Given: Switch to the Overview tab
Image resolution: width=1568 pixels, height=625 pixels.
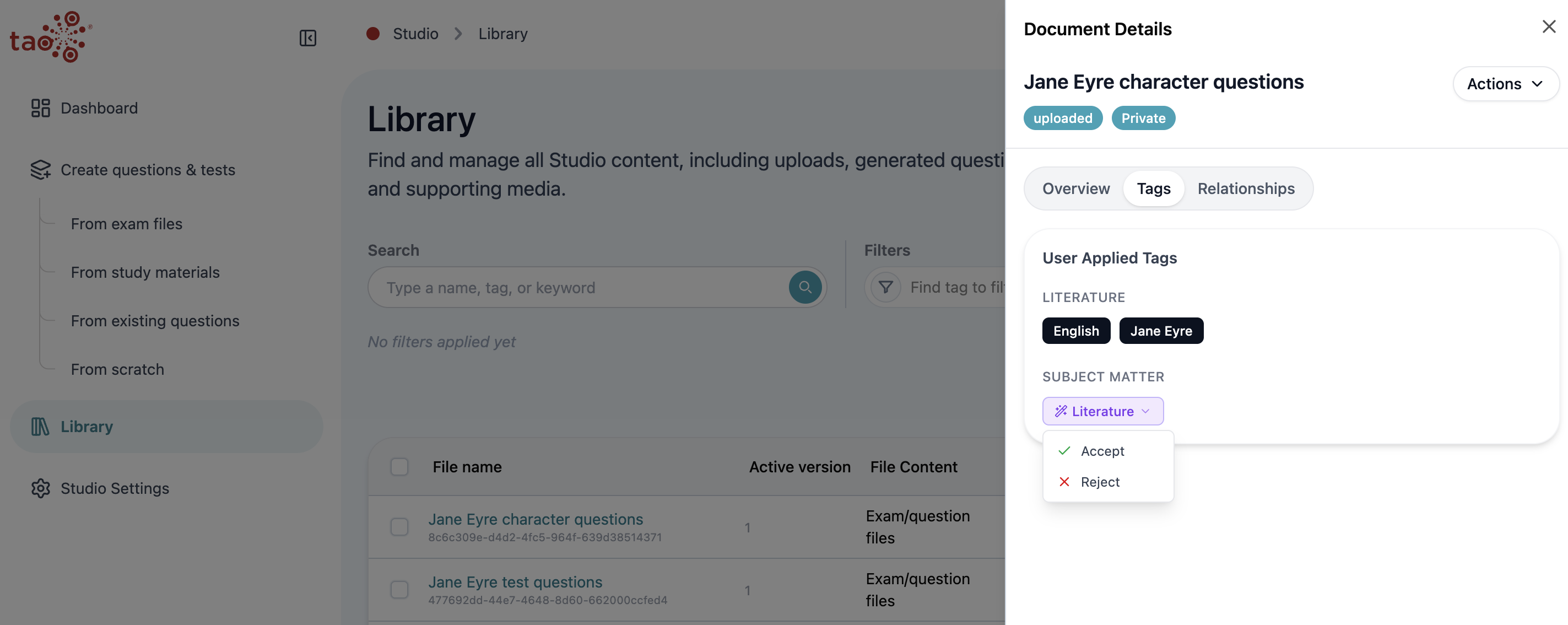Looking at the screenshot, I should click(1075, 189).
